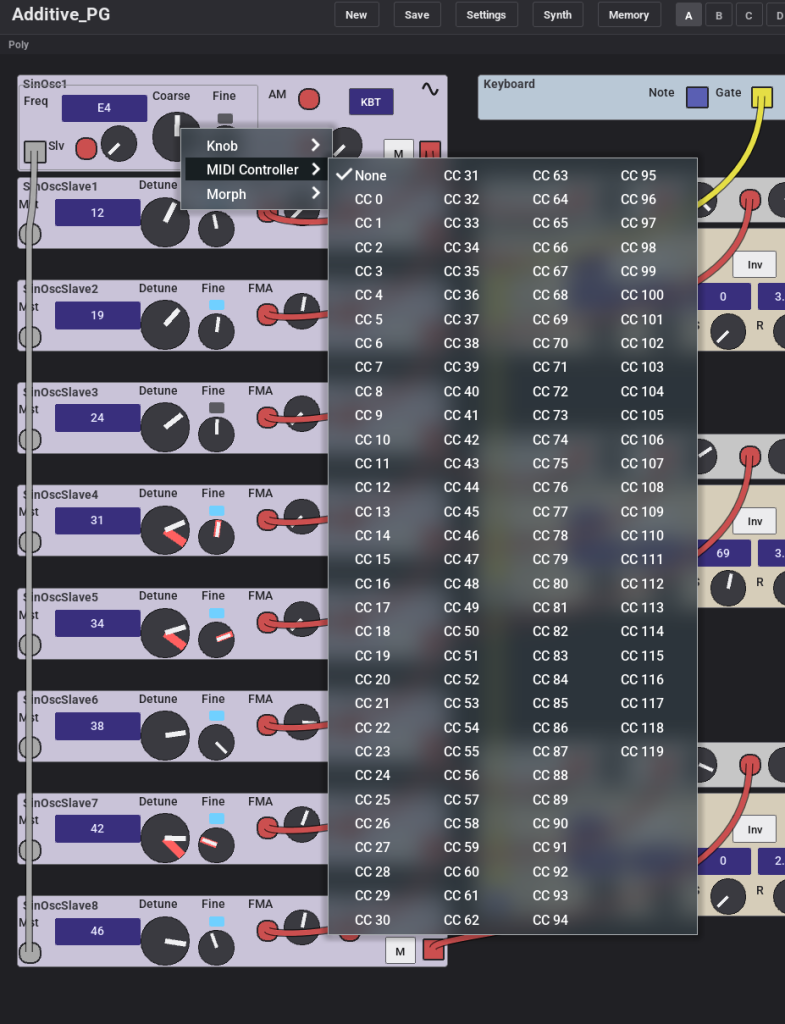Open SinOscSlave5 value box showing 34
This screenshot has height=1024, width=785.
[97, 624]
